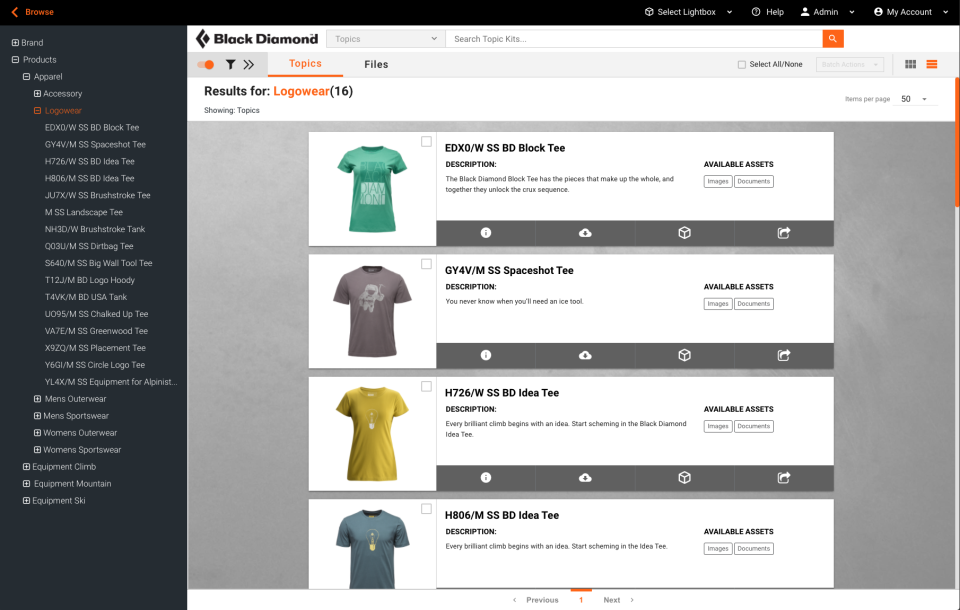960x610 pixels.
Task: Open the Items per page dropdown
Action: [x=913, y=99]
